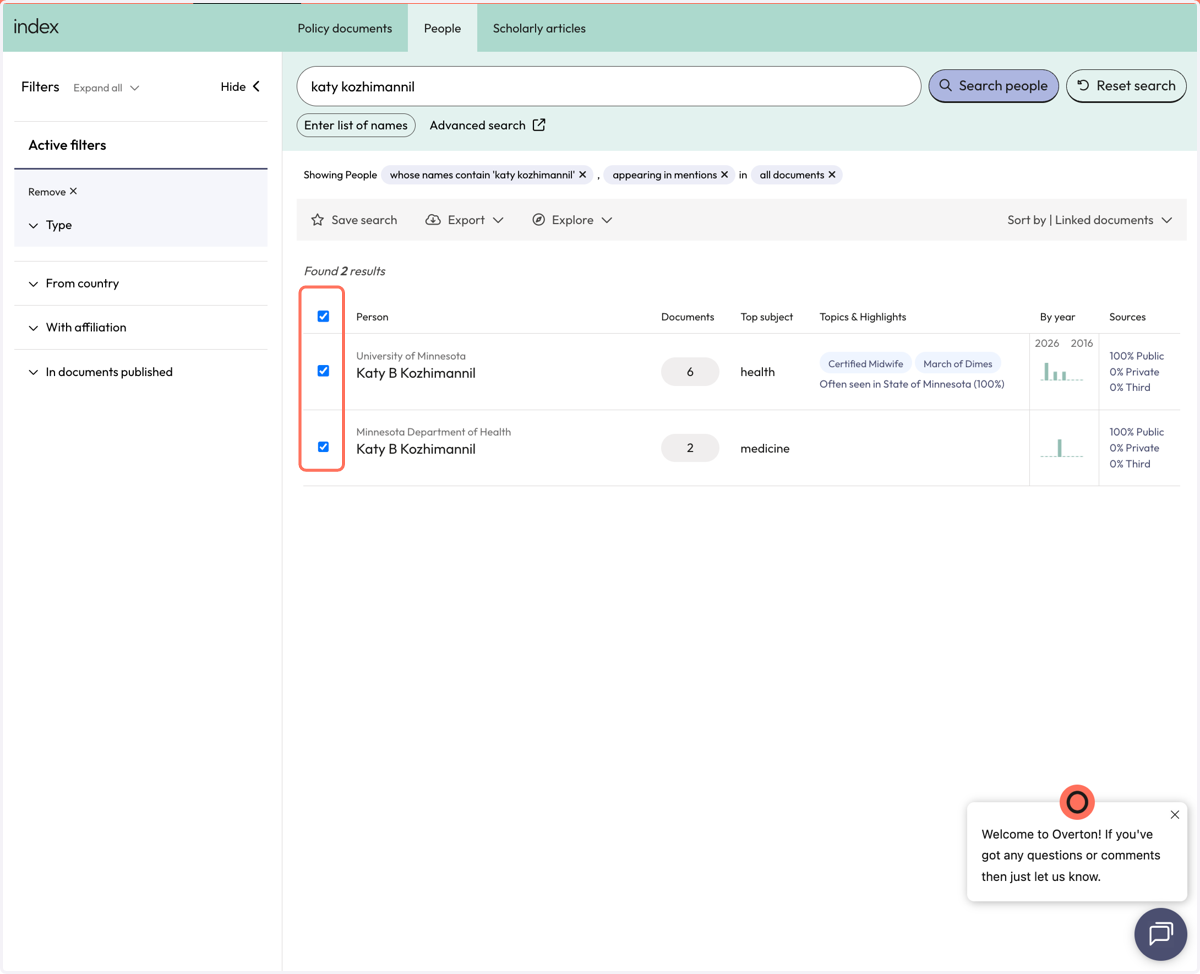Select the People tab

point(442,28)
